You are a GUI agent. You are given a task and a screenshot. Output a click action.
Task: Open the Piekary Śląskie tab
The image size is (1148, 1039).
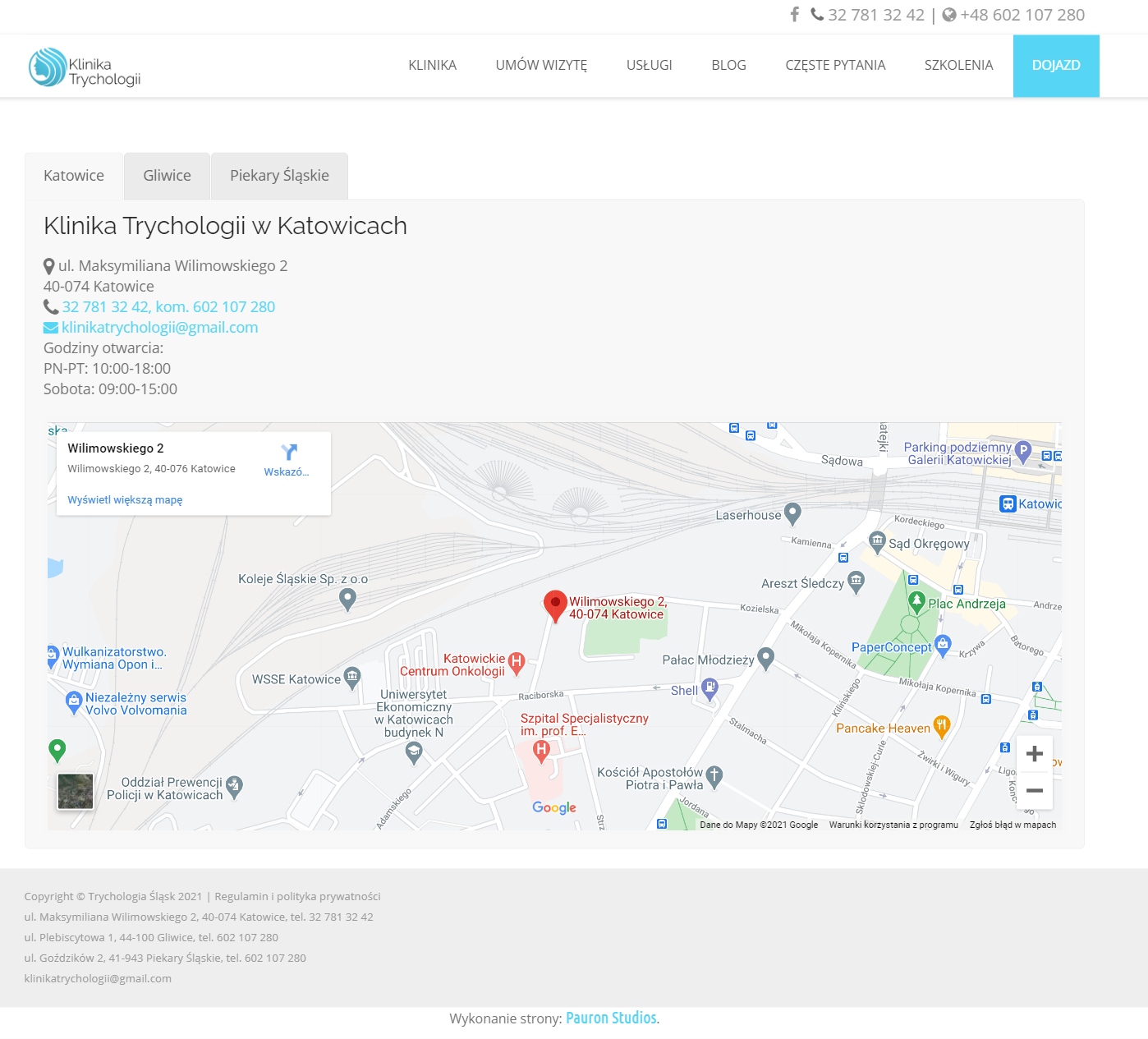(x=279, y=176)
